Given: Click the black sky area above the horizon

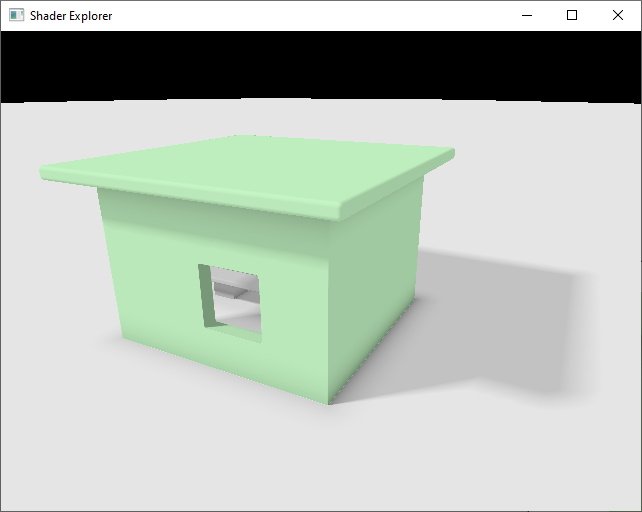Looking at the screenshot, I should [320, 65].
